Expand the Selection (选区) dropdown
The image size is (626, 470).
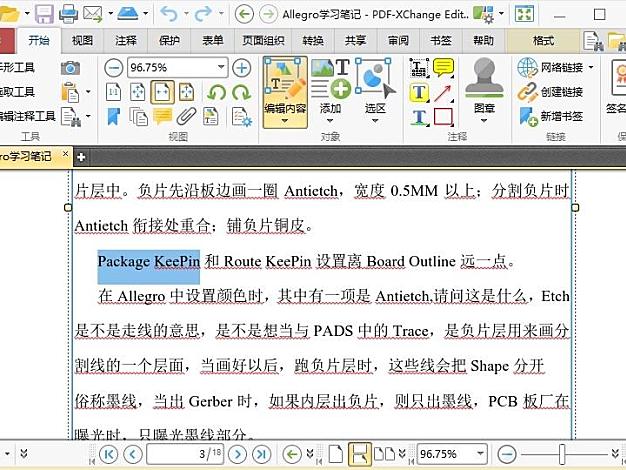pos(375,121)
